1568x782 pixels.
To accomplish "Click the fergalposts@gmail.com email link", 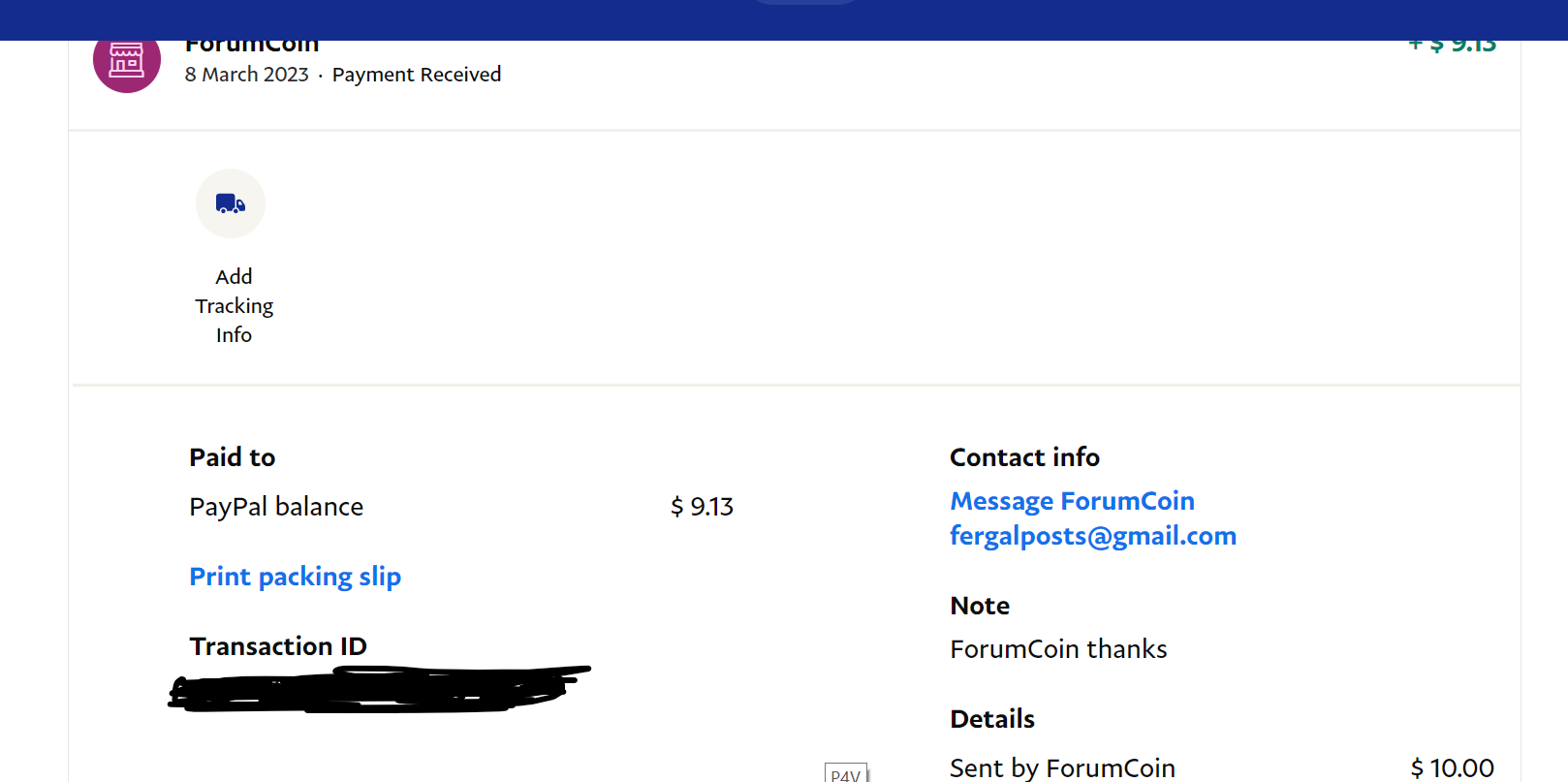I will 1093,536.
